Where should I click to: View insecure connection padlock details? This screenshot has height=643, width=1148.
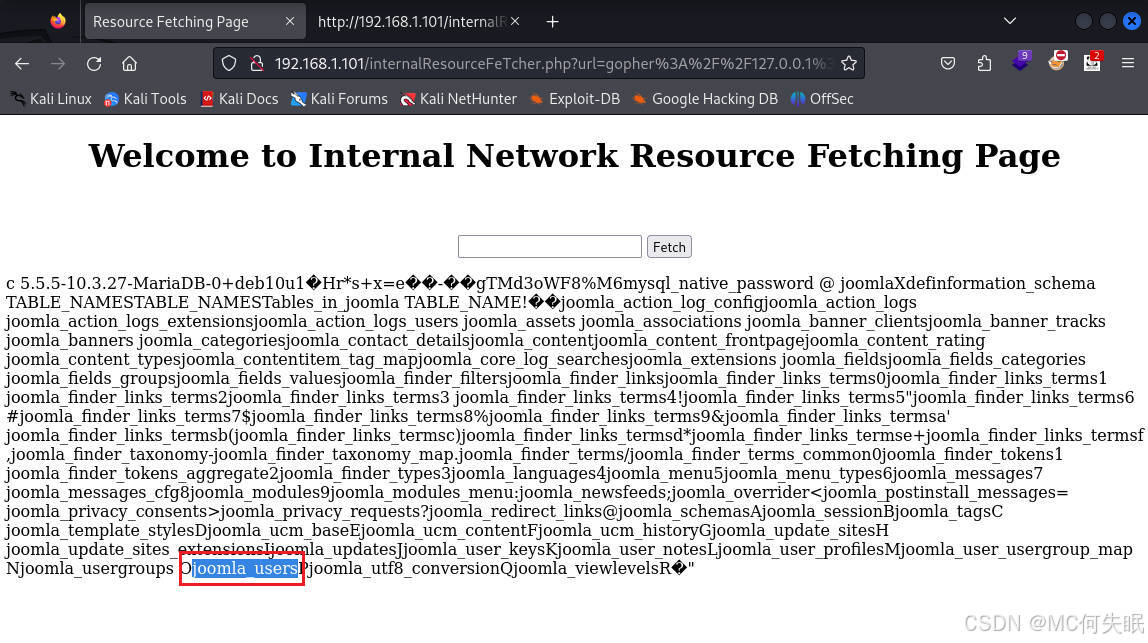pyautogui.click(x=256, y=64)
